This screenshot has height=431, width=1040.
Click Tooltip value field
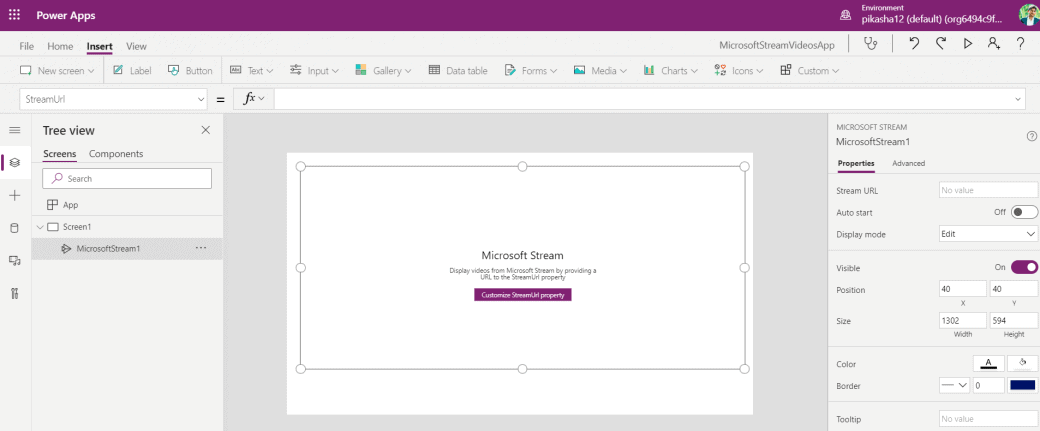coord(988,419)
